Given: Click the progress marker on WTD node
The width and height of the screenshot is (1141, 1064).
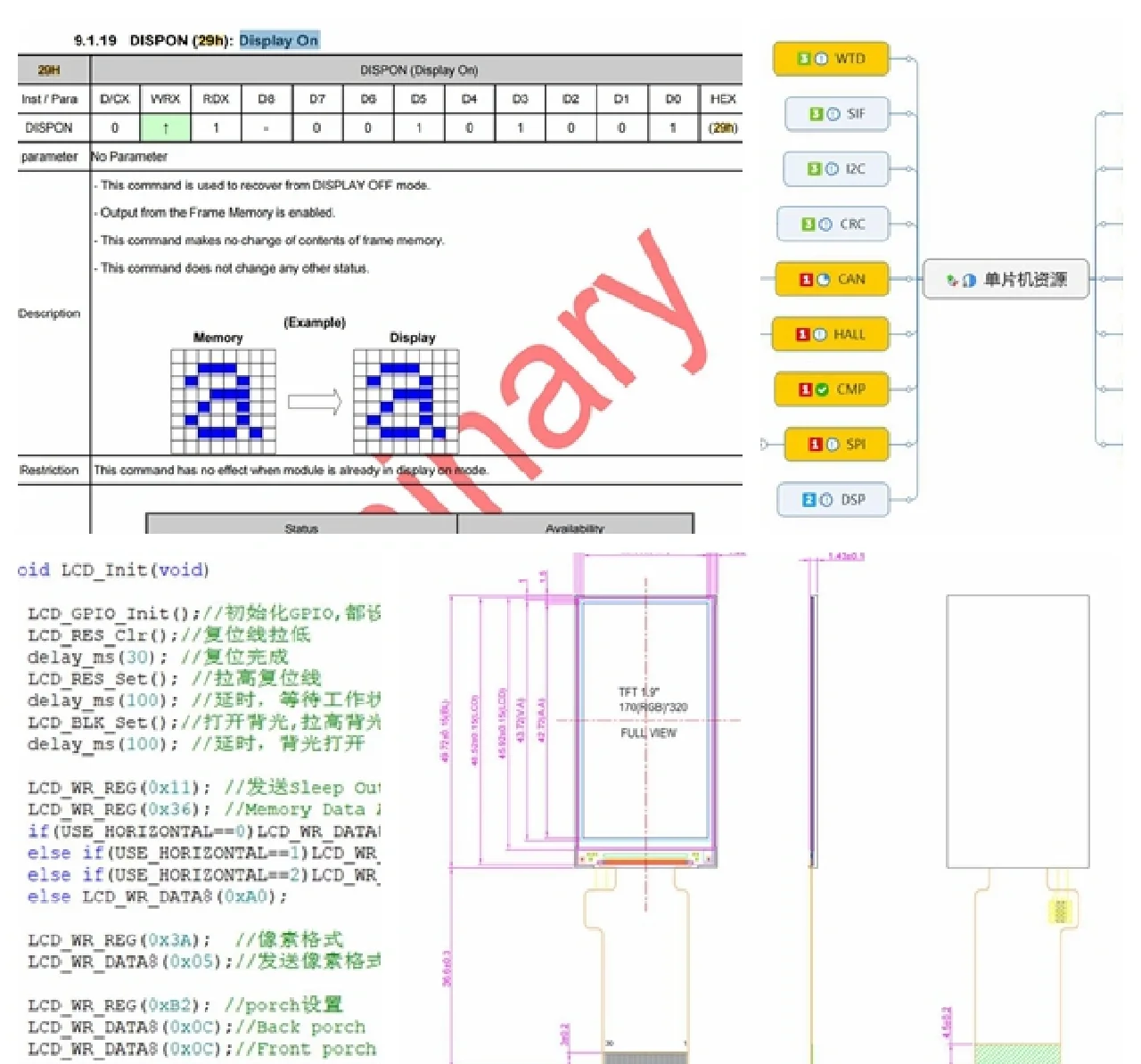Looking at the screenshot, I should (x=821, y=59).
